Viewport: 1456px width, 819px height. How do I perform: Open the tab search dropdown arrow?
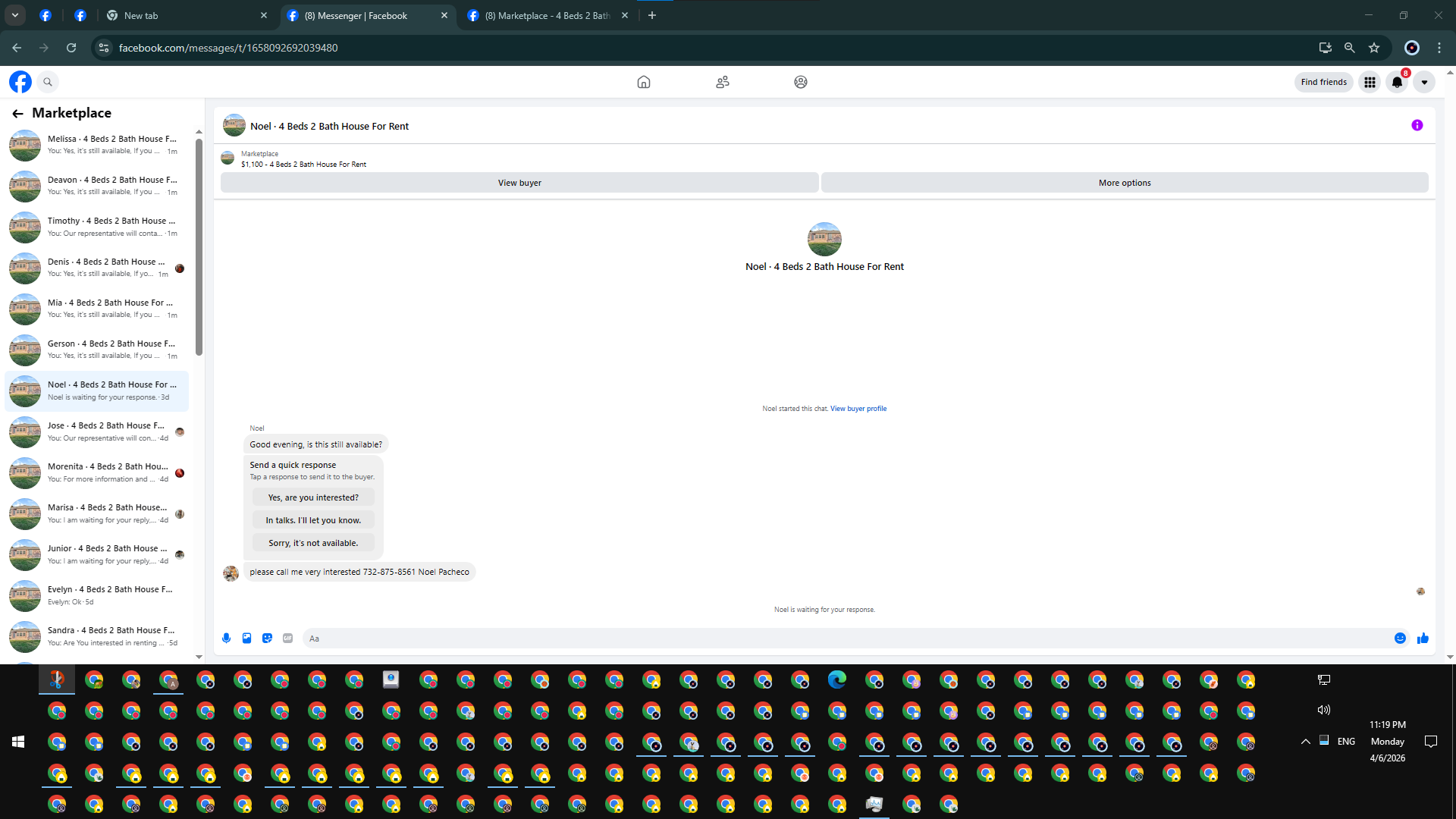(x=15, y=15)
